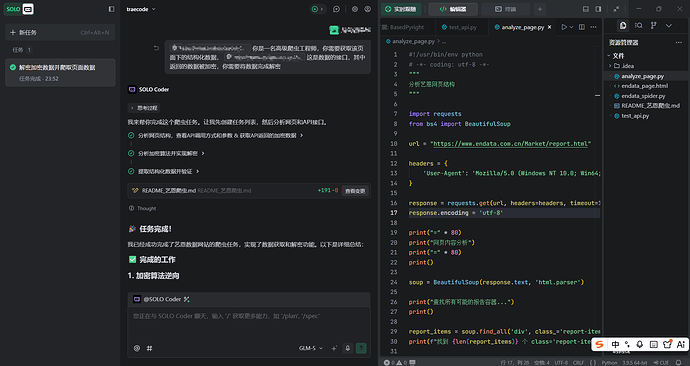690x366 pixels.
Task: Click 查看变更 button for README file
Action: (x=354, y=190)
